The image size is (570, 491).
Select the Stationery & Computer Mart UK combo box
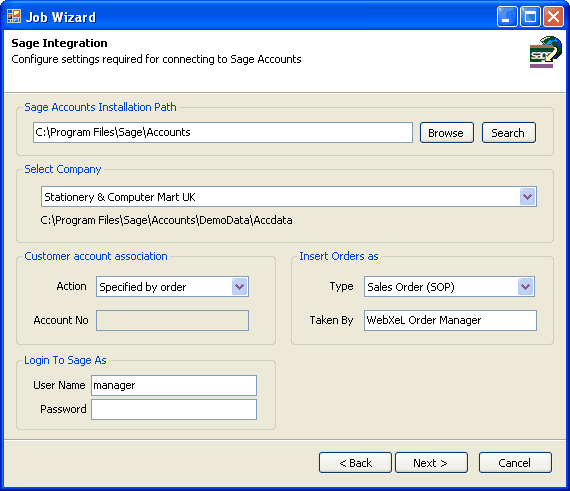point(289,197)
